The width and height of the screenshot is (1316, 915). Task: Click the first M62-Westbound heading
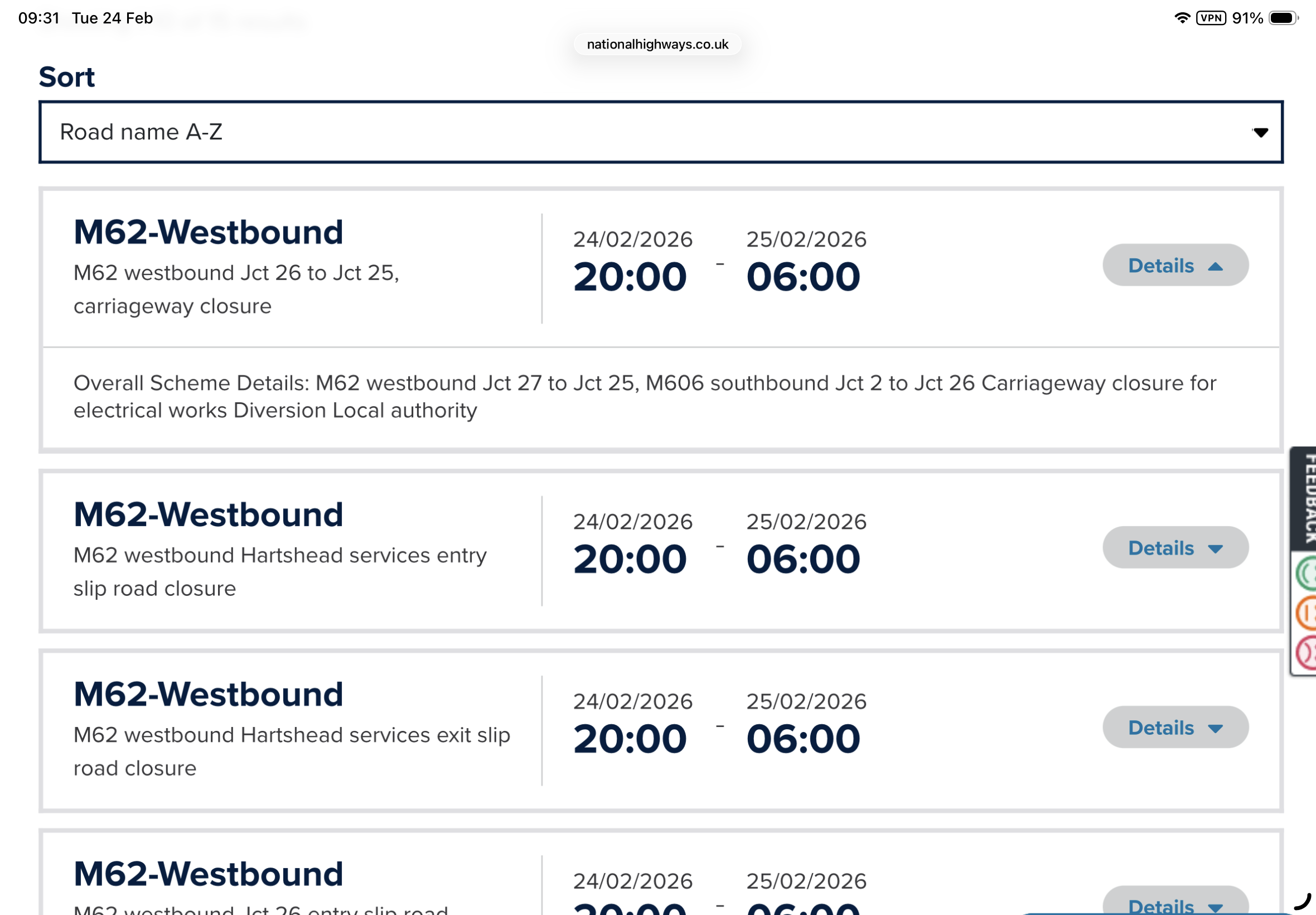click(x=208, y=232)
